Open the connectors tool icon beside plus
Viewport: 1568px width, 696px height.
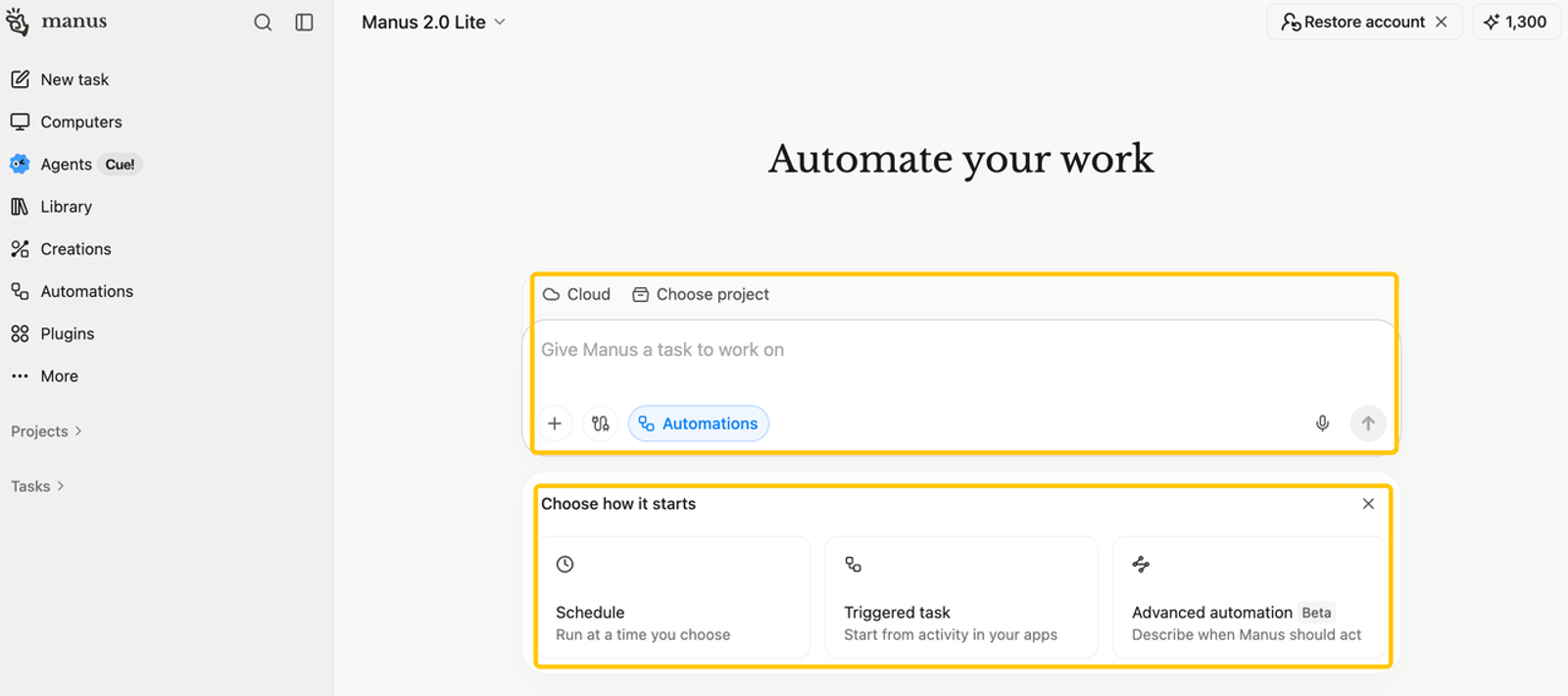600,423
